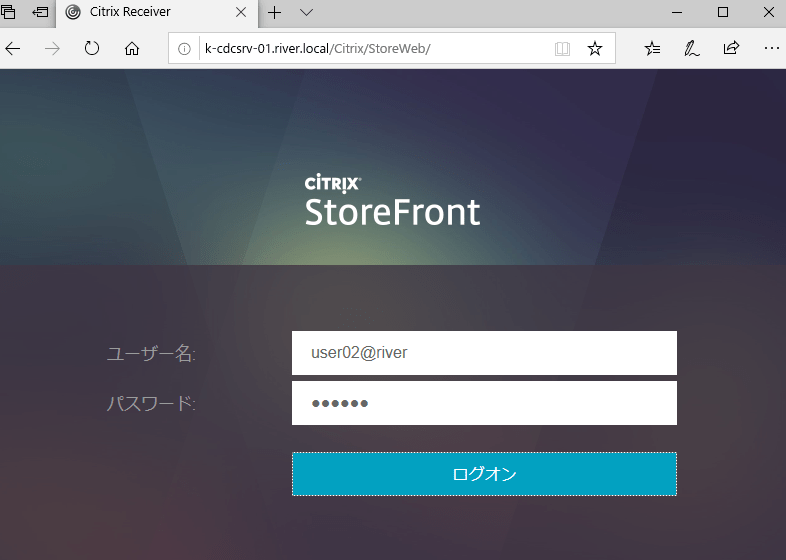Go to the browser Home page

click(x=132, y=49)
